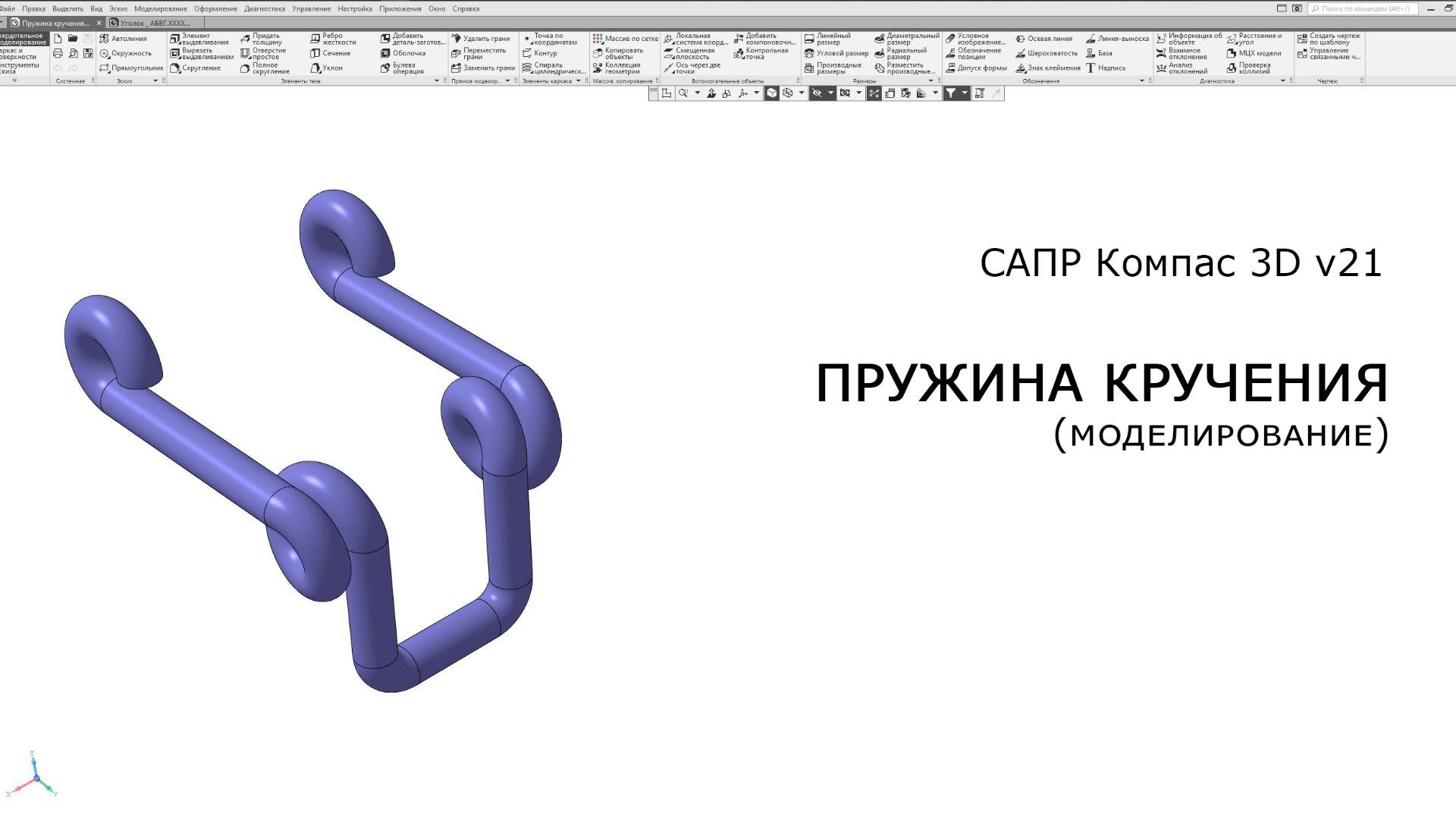
Task: Select Каркас и поверхности toolset
Action: click(18, 53)
